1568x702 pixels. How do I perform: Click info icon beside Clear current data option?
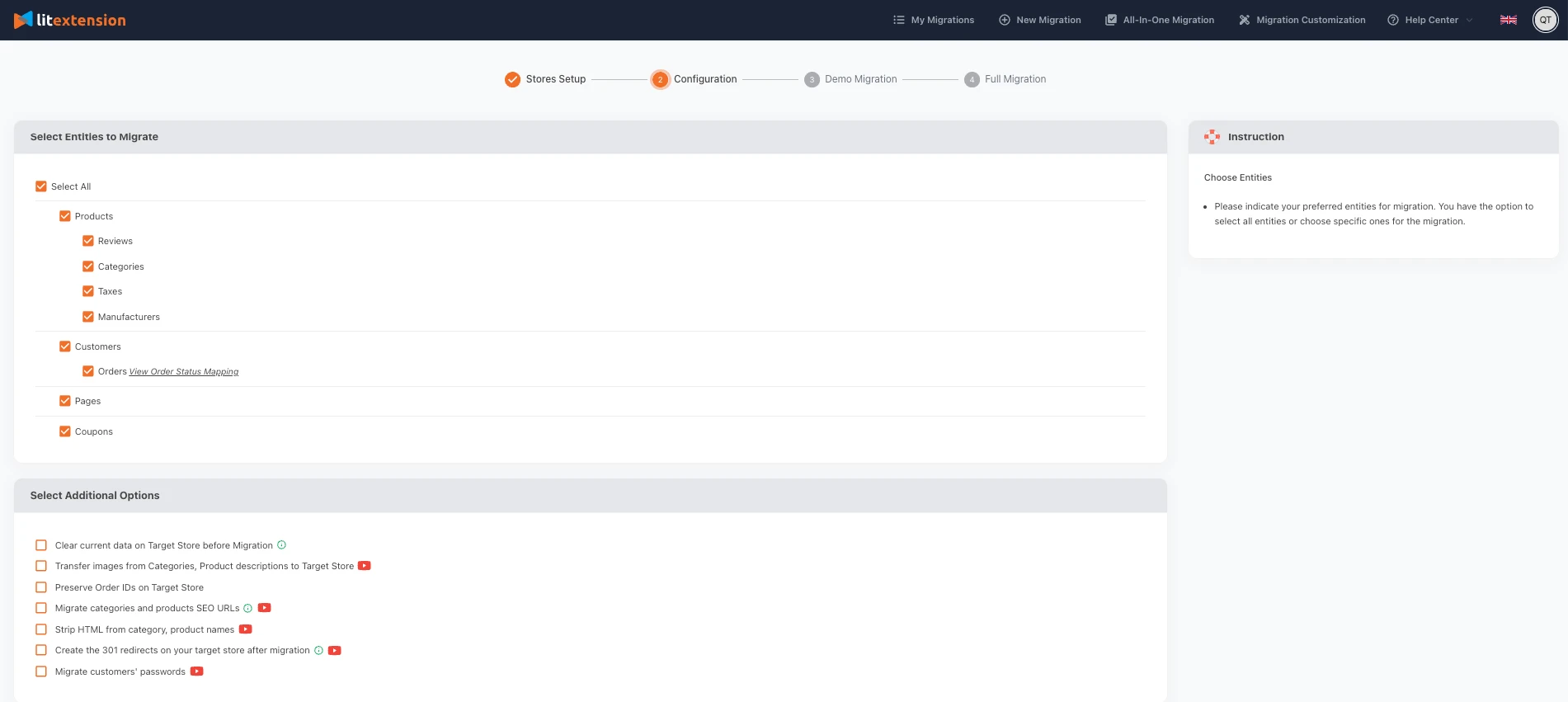pos(281,545)
